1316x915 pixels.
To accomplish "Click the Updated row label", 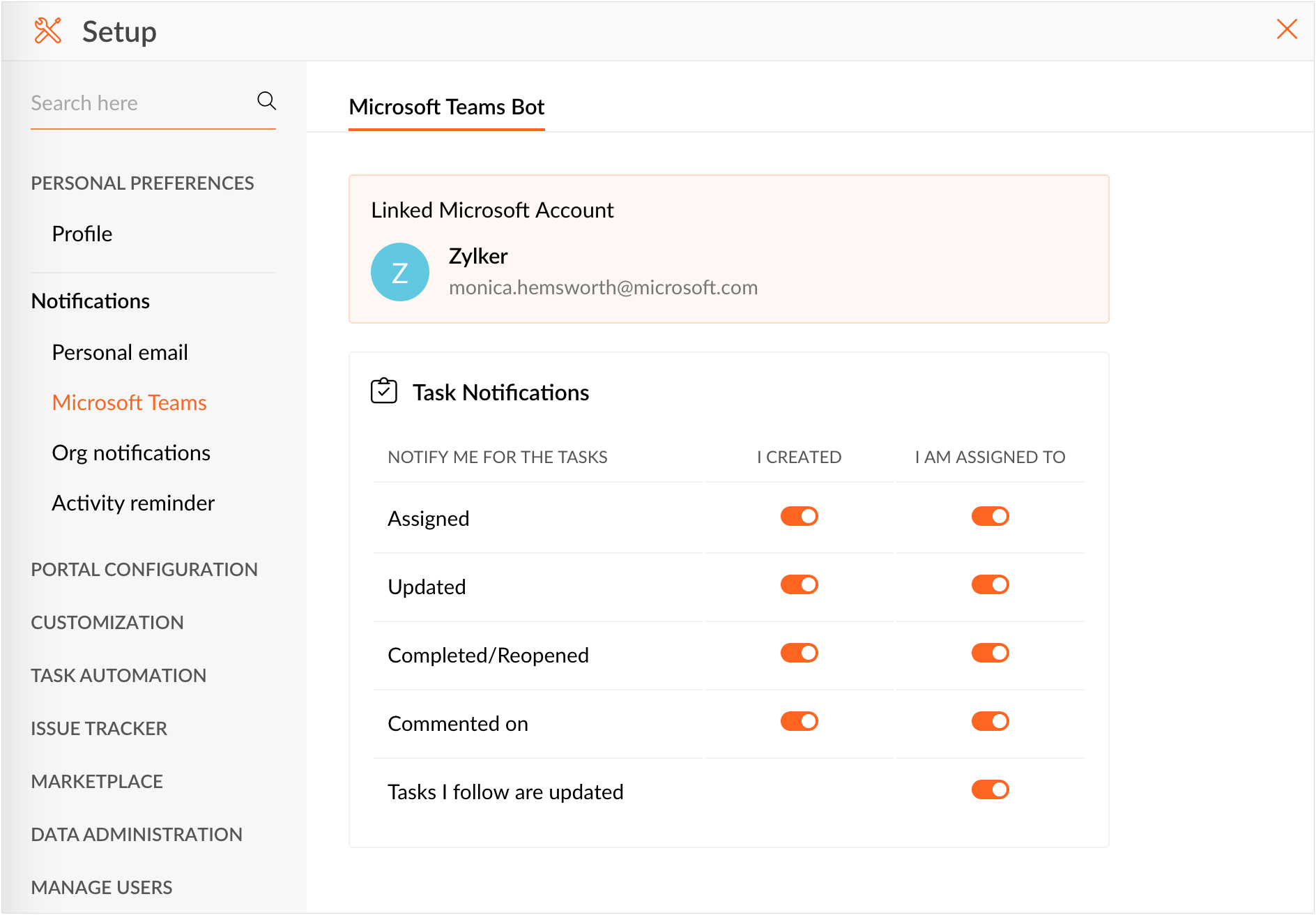I will [x=427, y=587].
